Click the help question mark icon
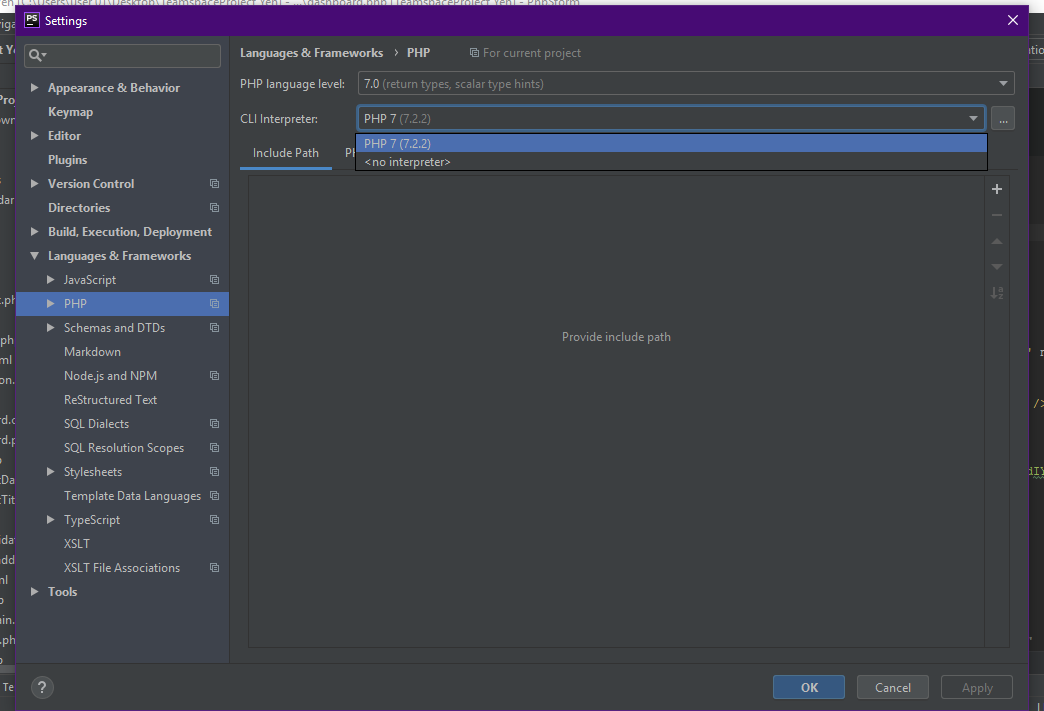Image resolution: width=1044 pixels, height=711 pixels. coord(42,688)
